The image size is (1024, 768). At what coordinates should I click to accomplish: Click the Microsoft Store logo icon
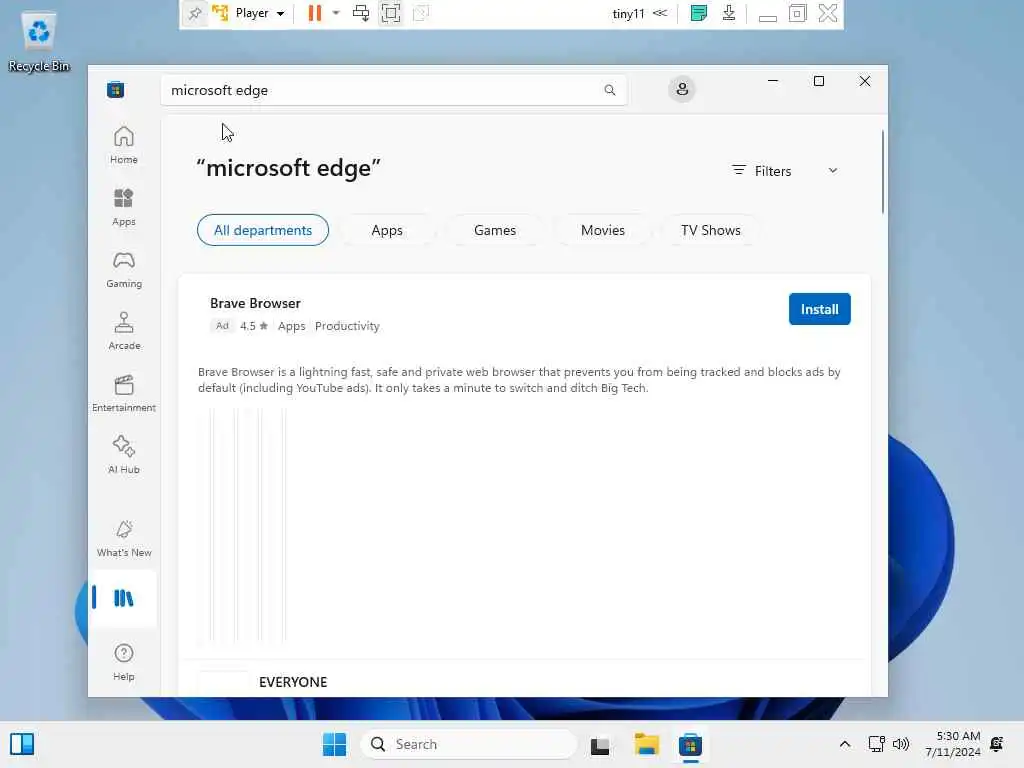[116, 89]
